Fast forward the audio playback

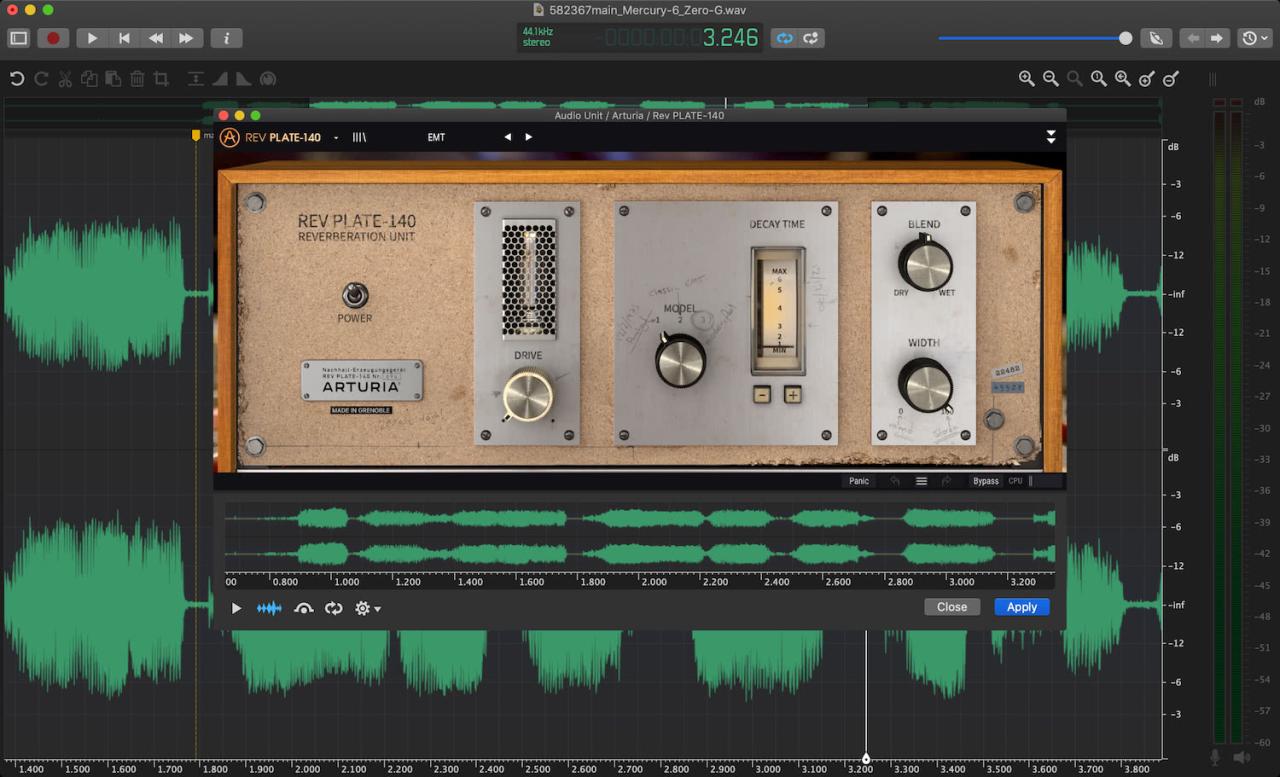pos(187,38)
